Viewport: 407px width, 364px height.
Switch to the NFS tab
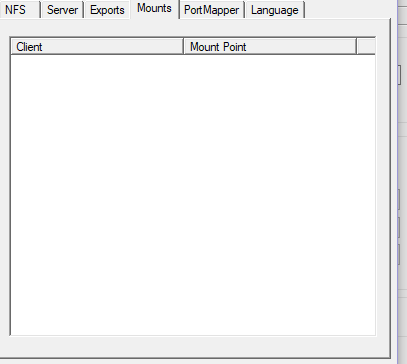tap(20, 10)
